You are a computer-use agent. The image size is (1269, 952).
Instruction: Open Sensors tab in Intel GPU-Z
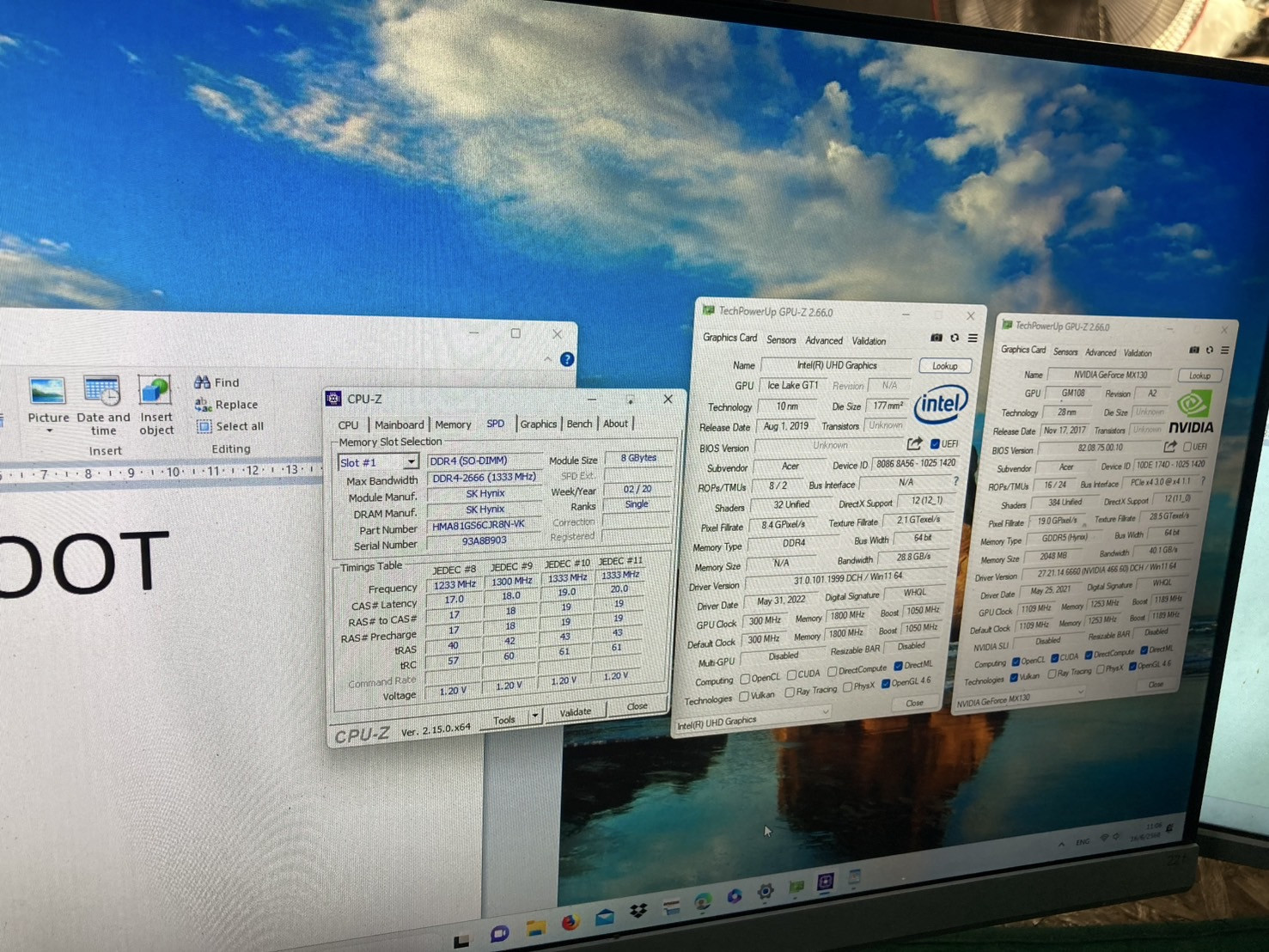[781, 339]
